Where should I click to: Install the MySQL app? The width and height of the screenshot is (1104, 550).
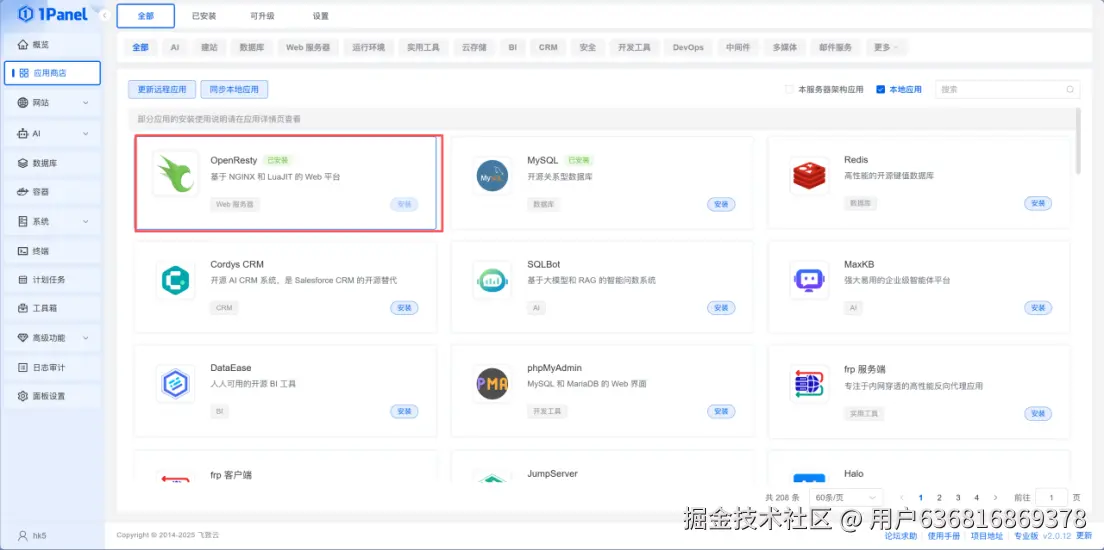(x=721, y=204)
